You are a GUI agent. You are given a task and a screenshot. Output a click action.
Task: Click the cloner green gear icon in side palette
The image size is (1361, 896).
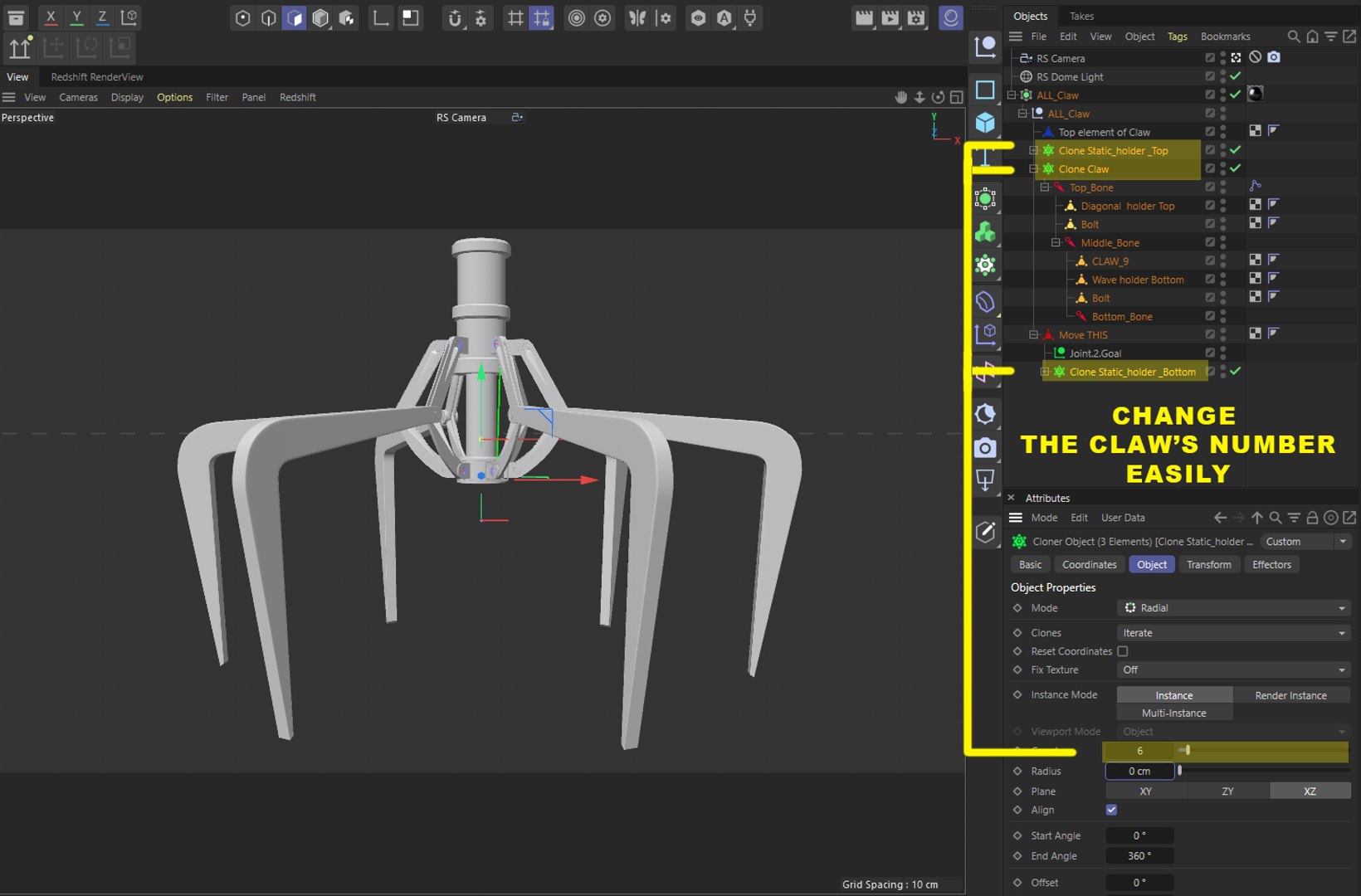985,265
